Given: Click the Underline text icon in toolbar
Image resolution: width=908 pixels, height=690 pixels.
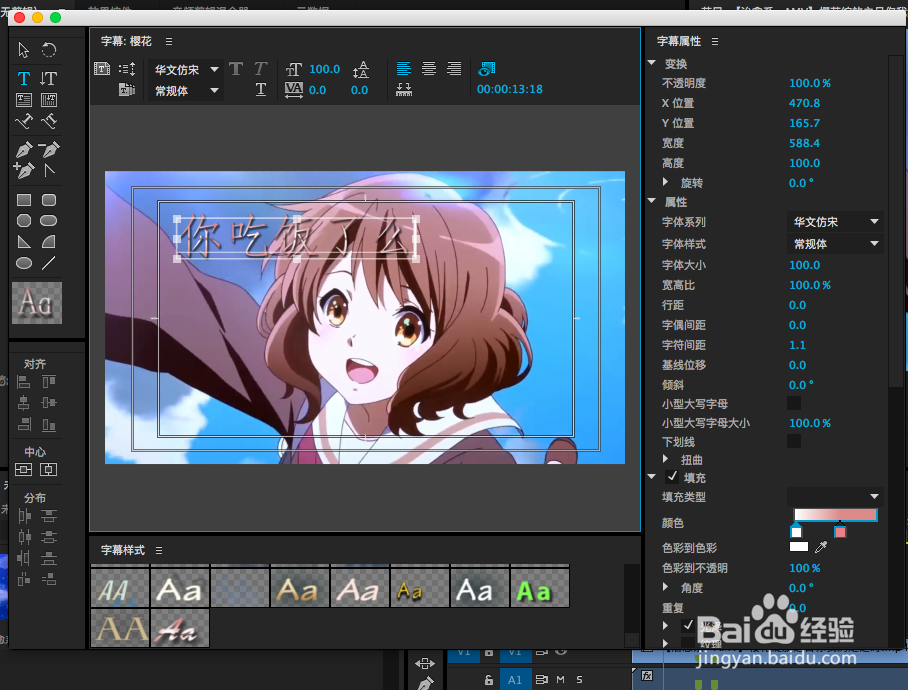Looking at the screenshot, I should [x=261, y=89].
